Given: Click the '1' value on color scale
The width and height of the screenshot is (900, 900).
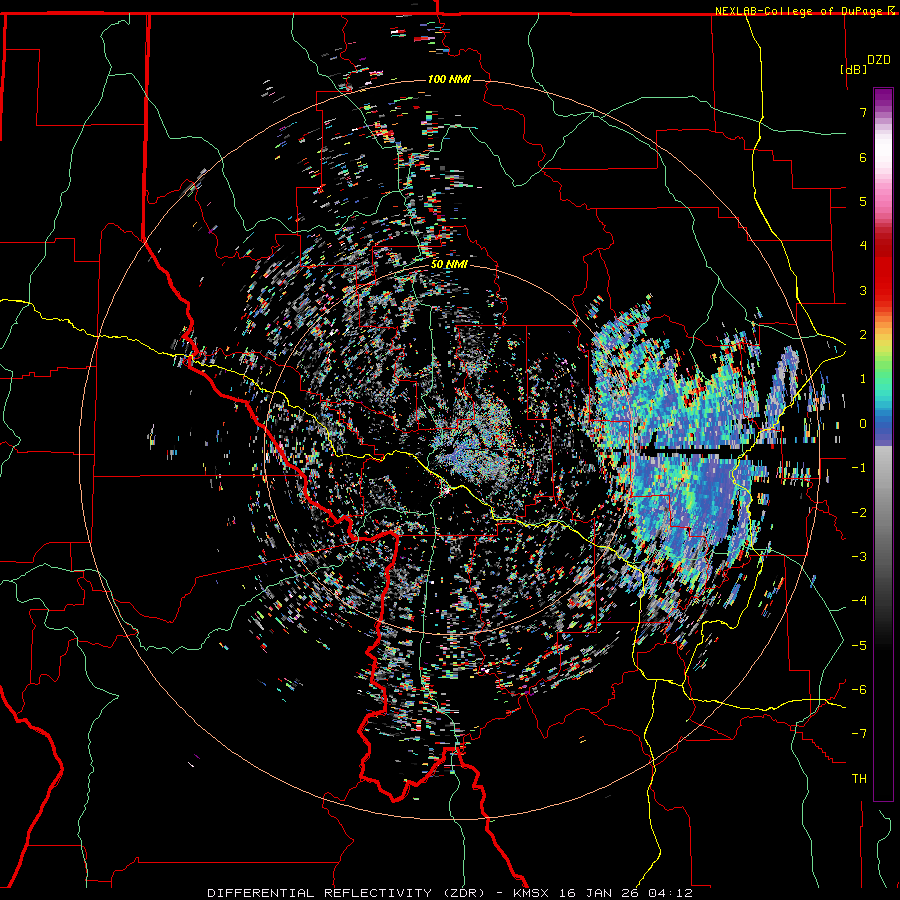Looking at the screenshot, I should coord(863,379).
